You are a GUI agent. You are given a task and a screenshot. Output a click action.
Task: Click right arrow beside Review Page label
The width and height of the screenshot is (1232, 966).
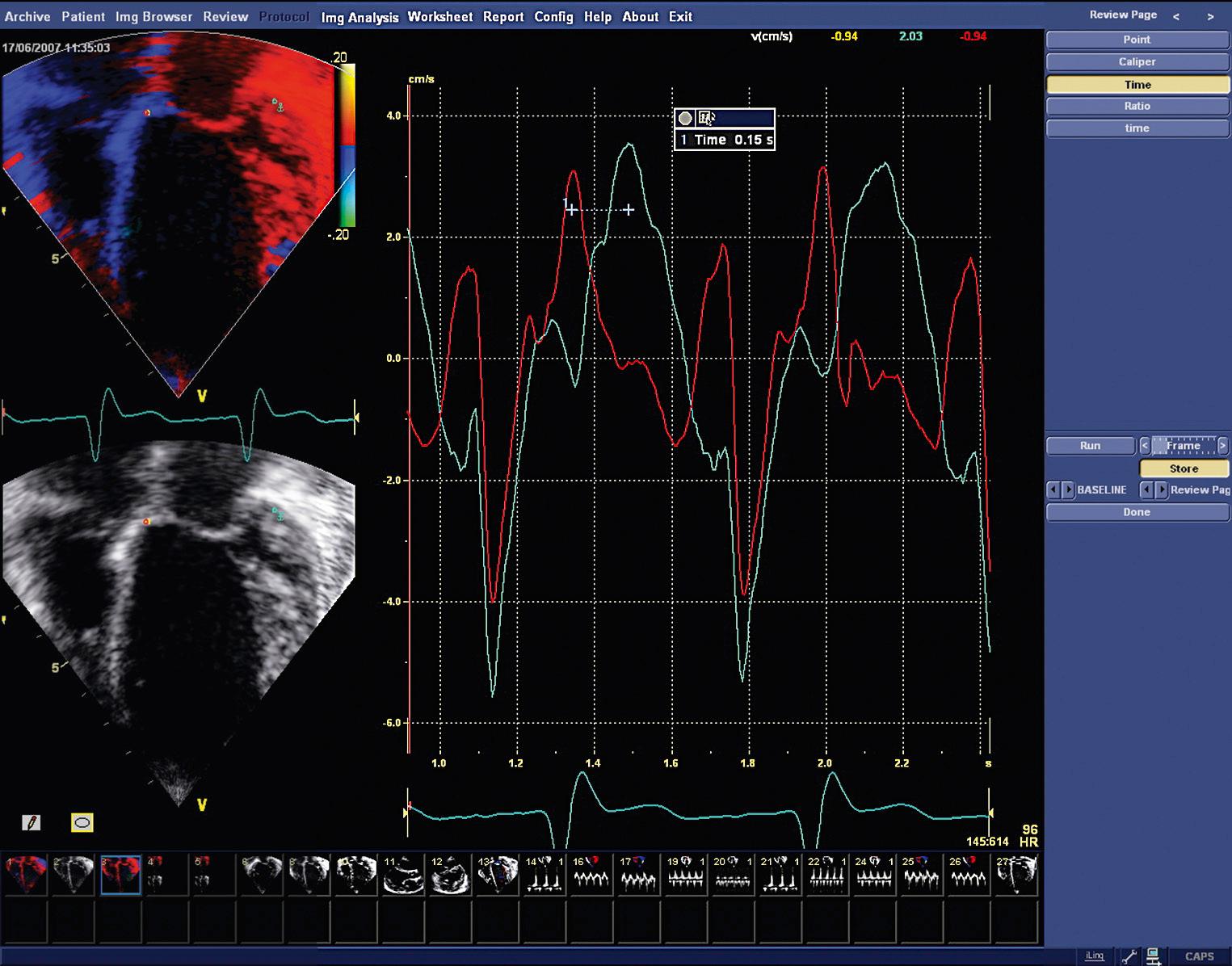coord(1162,490)
